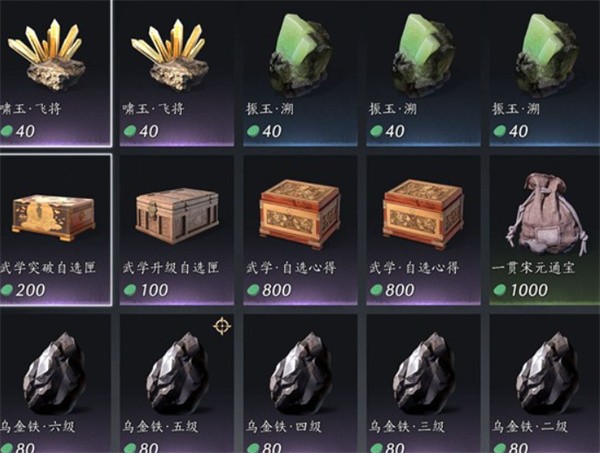Click the 乌金铁·六级 ore item
Screen dimensions: 600x453
tap(55, 384)
